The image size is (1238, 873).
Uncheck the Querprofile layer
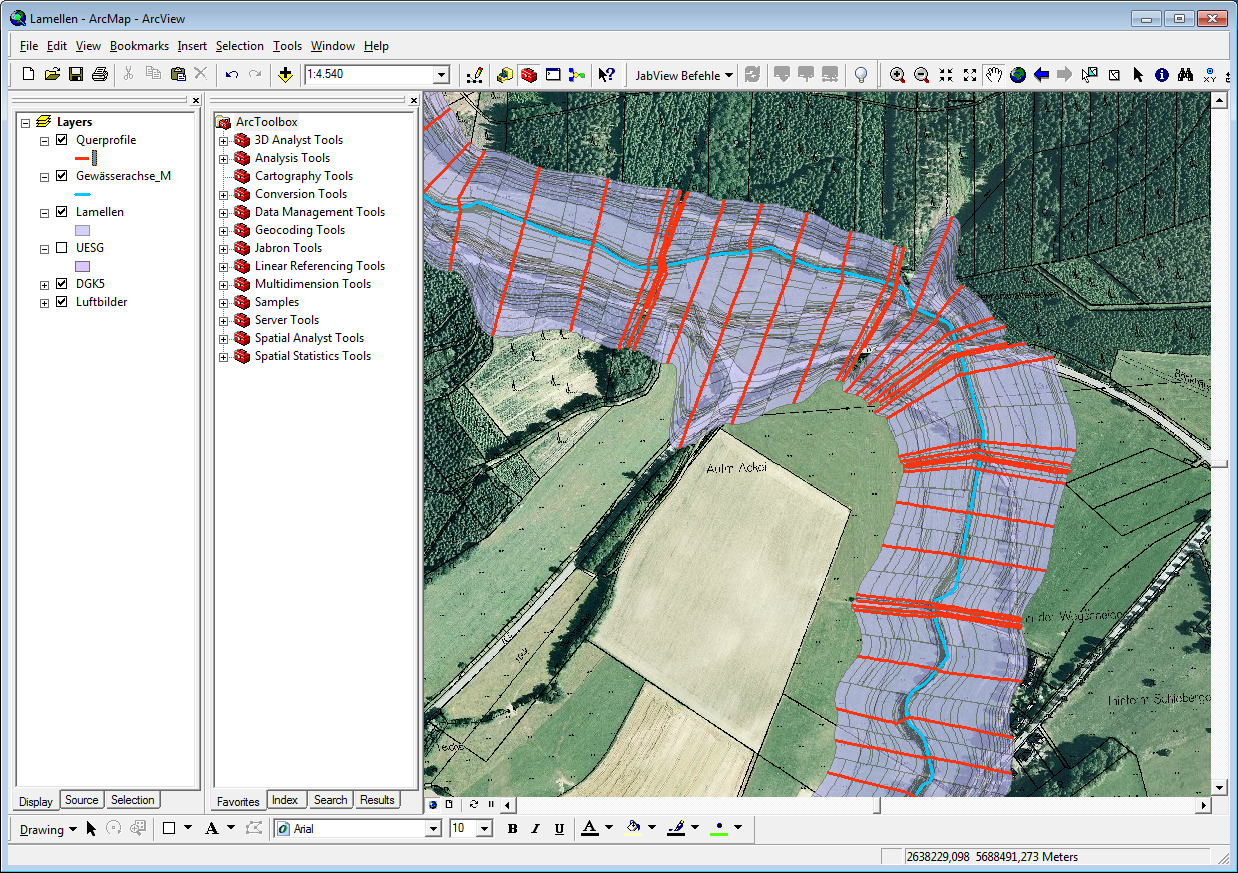[x=62, y=140]
